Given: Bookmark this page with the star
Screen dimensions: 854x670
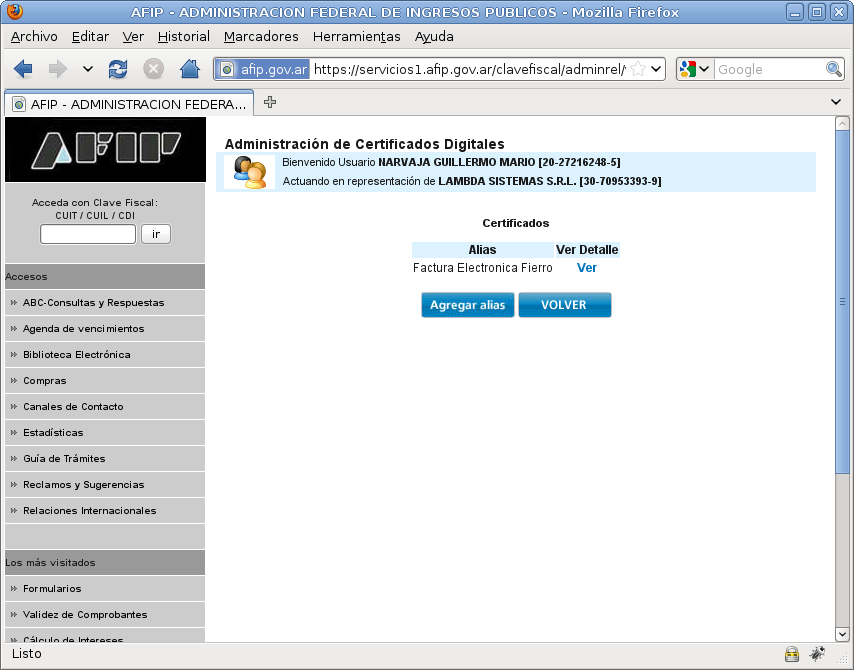Looking at the screenshot, I should 638,69.
